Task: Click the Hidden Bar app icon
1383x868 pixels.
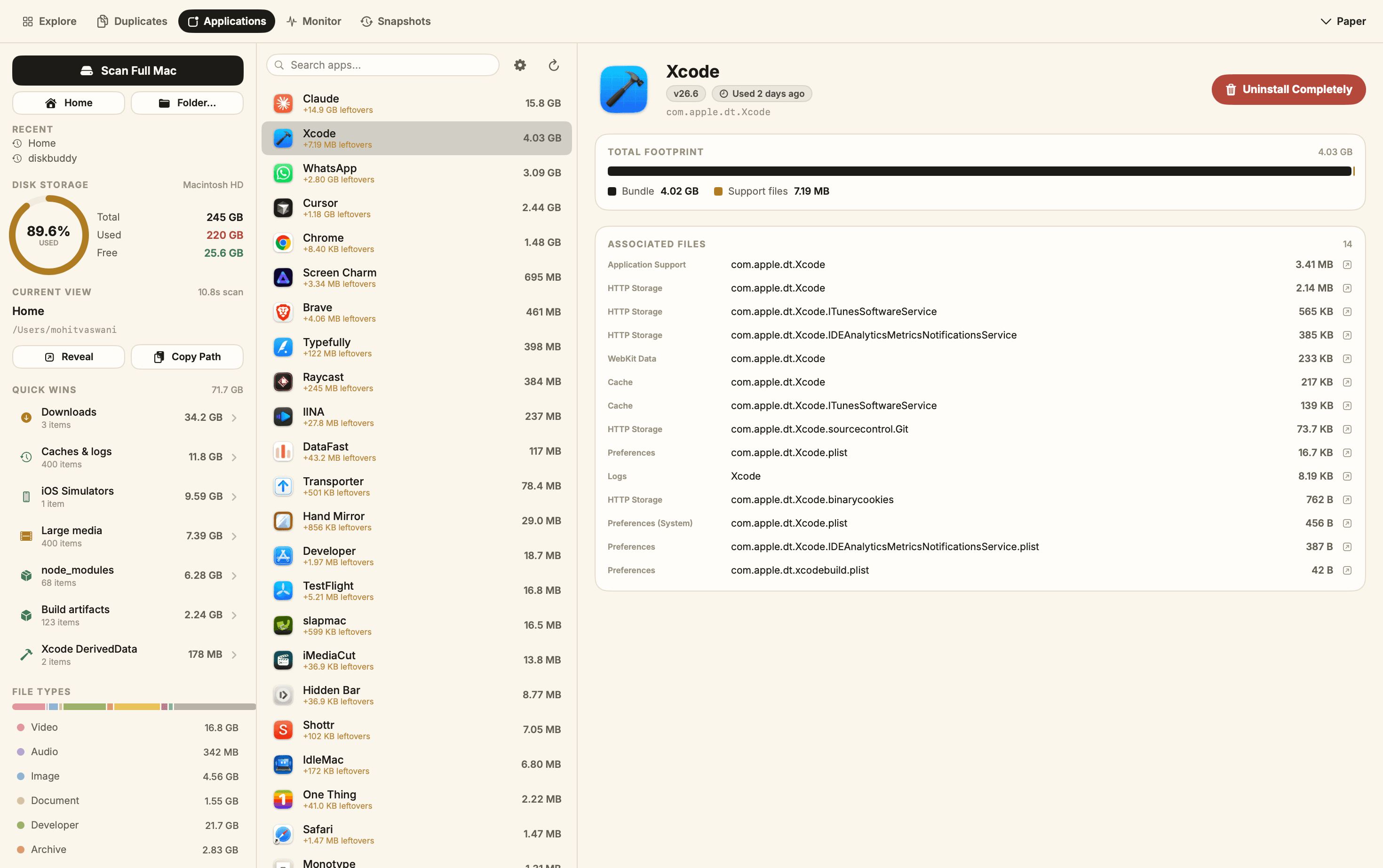Action: tap(283, 695)
